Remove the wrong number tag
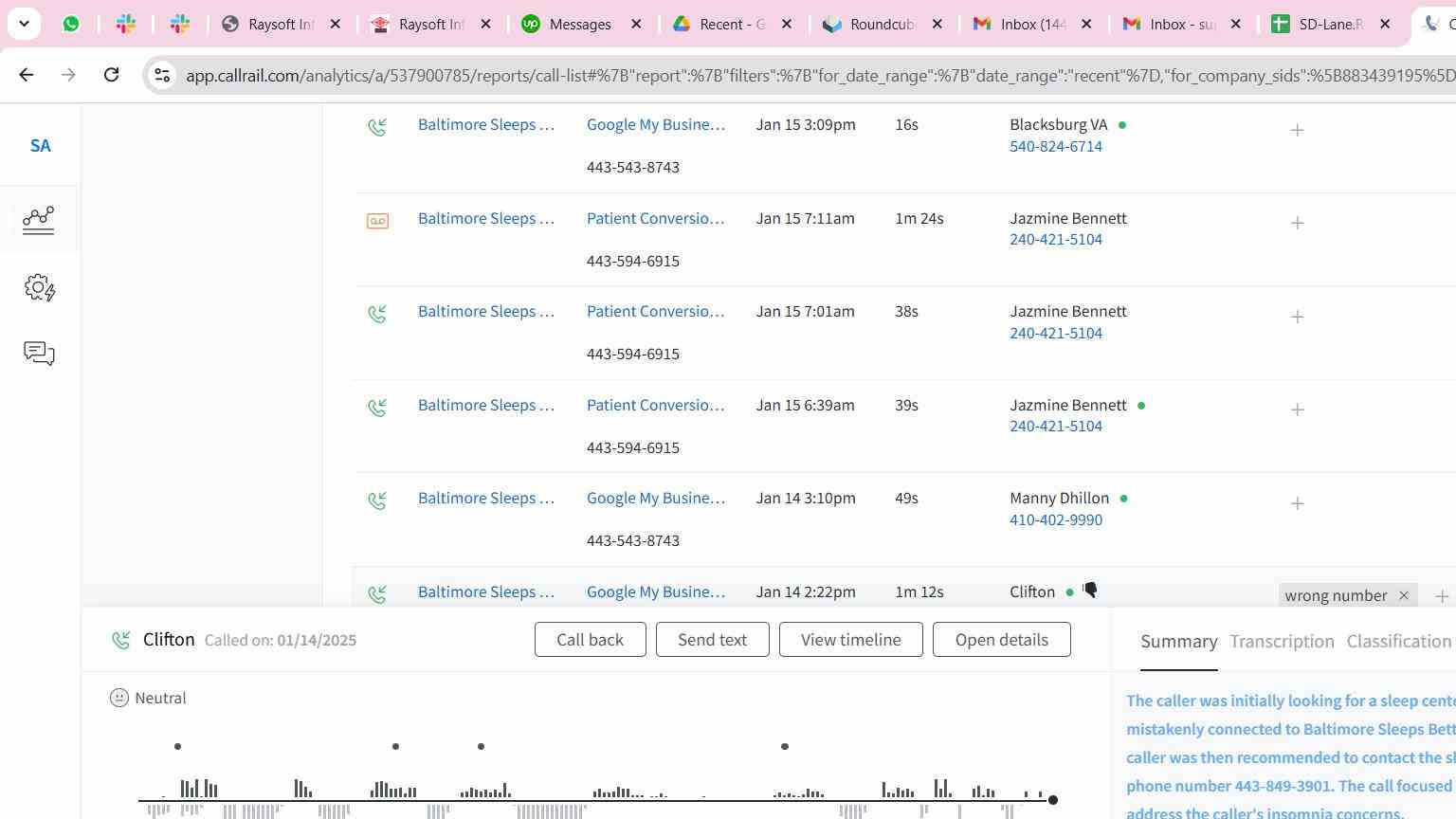This screenshot has height=819, width=1456. (1404, 595)
